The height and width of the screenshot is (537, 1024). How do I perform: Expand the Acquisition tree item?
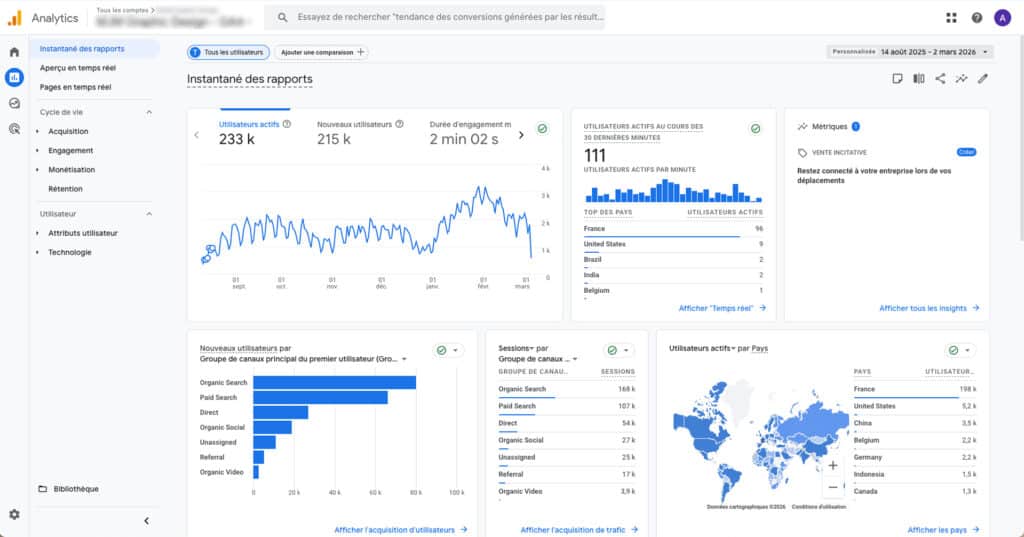coord(37,131)
